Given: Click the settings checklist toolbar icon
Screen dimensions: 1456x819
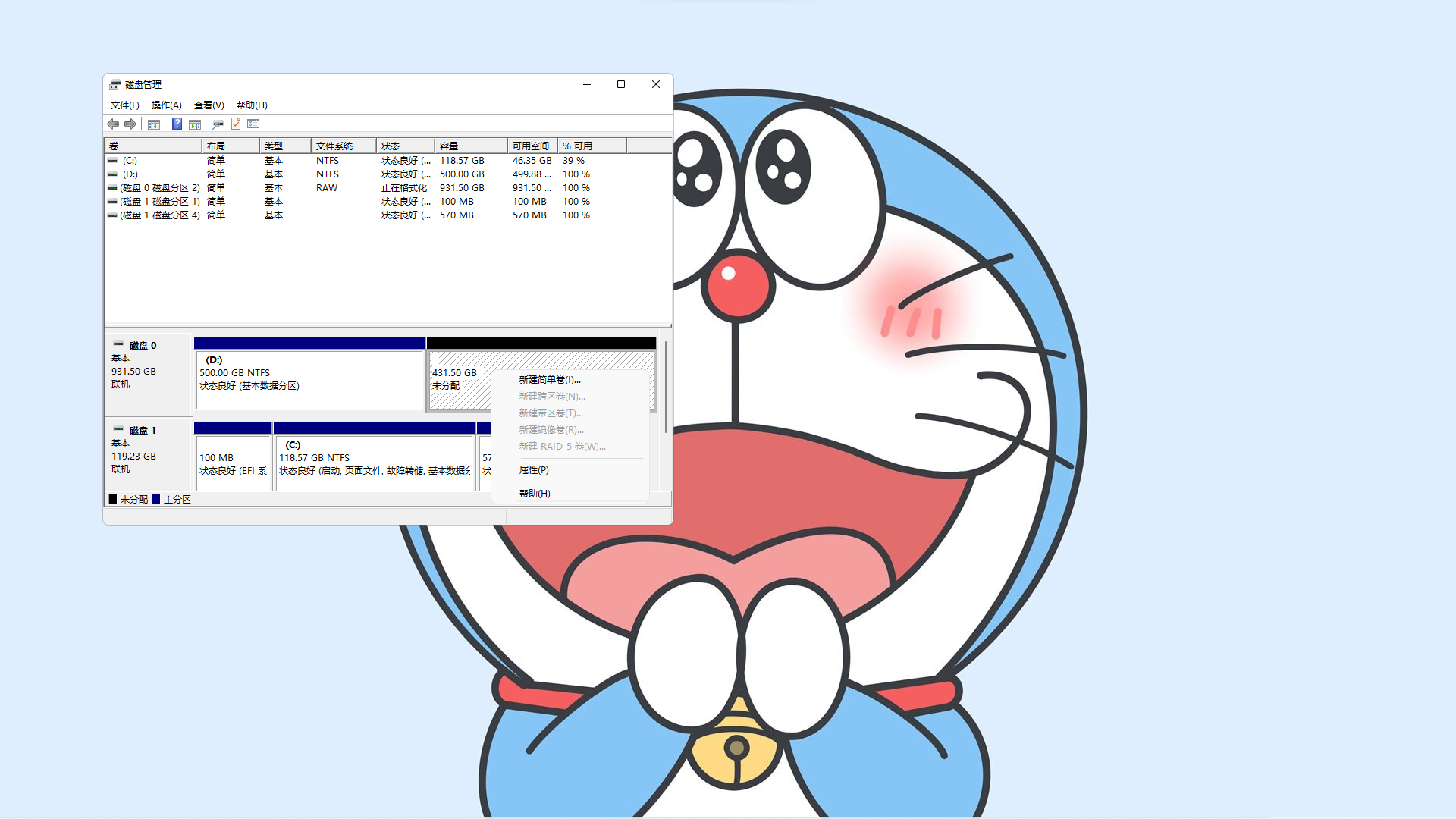Looking at the screenshot, I should coord(253,124).
